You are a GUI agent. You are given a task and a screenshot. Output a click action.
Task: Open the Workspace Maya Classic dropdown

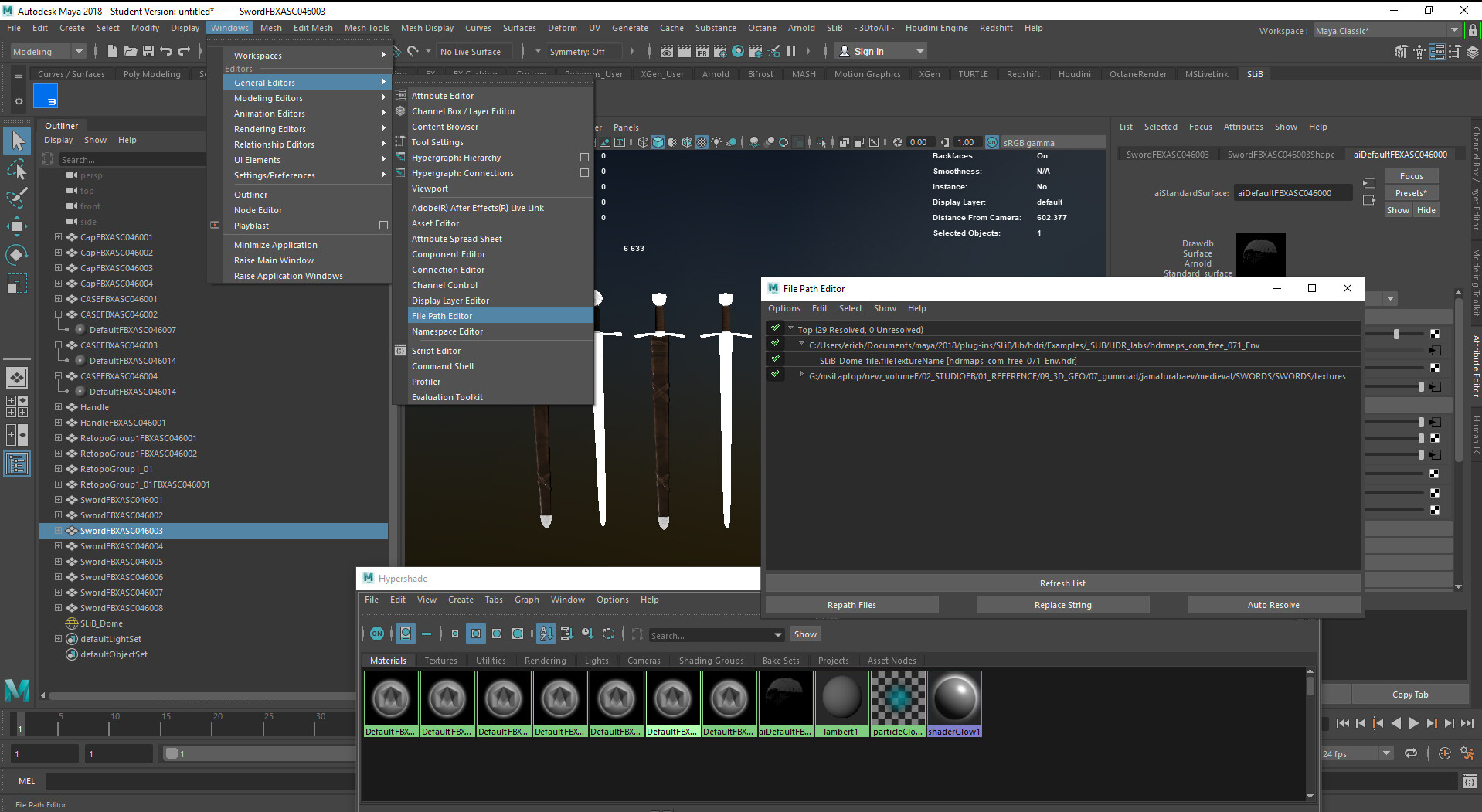(1387, 31)
